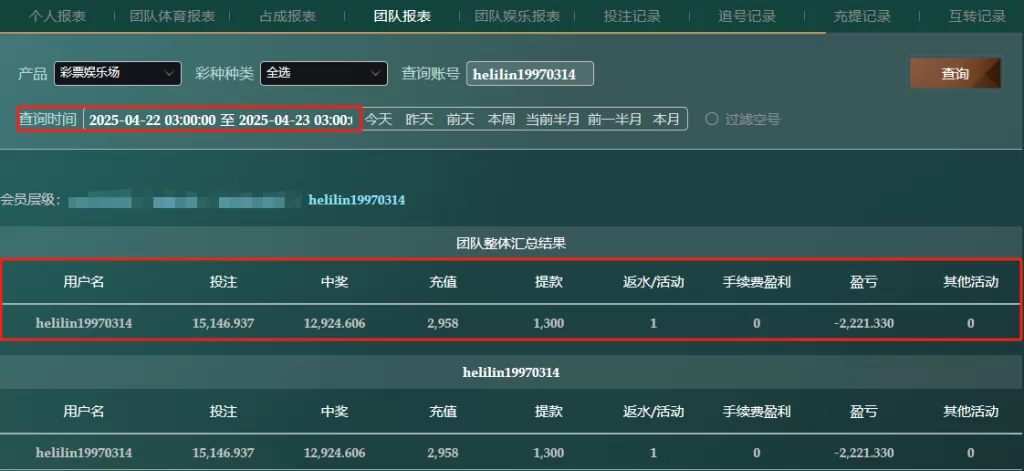Go to the 互转记录 tab
The width and height of the screenshot is (1024, 471).
pos(977,16)
